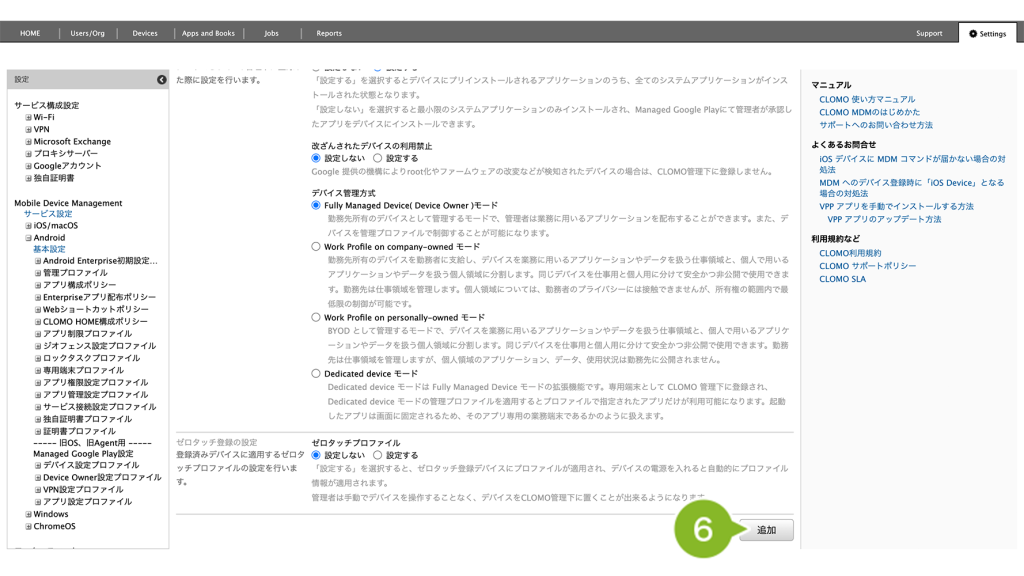Open VPP アプリのアップデート方法 link
Screen dimensions: 1024x576
(884, 219)
